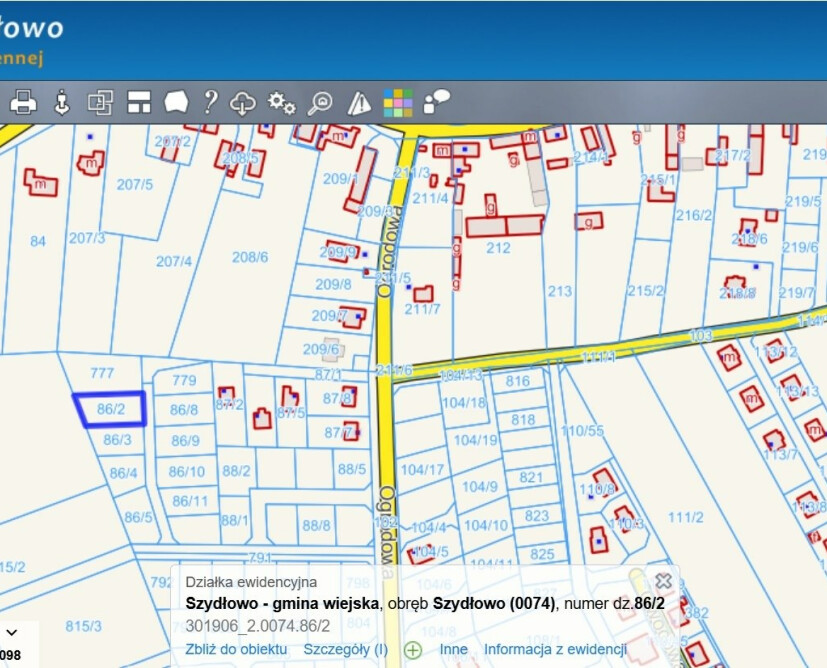Click parcel label 207/4
The width and height of the screenshot is (827, 668).
click(174, 262)
